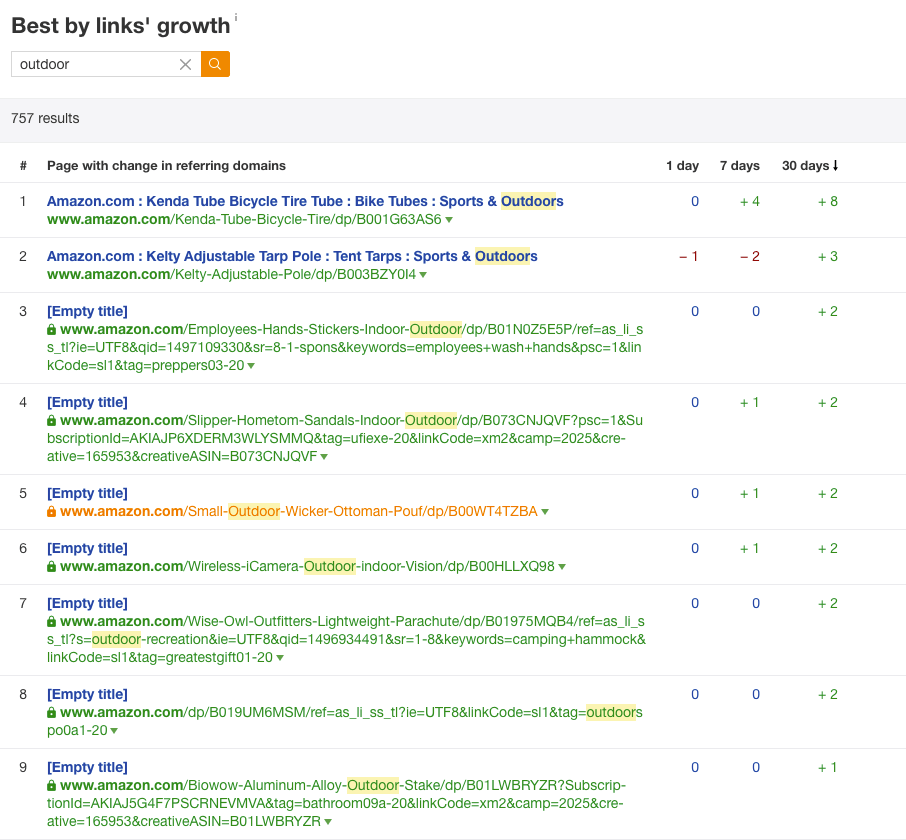This screenshot has width=906, height=840.
Task: Sort by the 30 days column header
Action: point(810,166)
